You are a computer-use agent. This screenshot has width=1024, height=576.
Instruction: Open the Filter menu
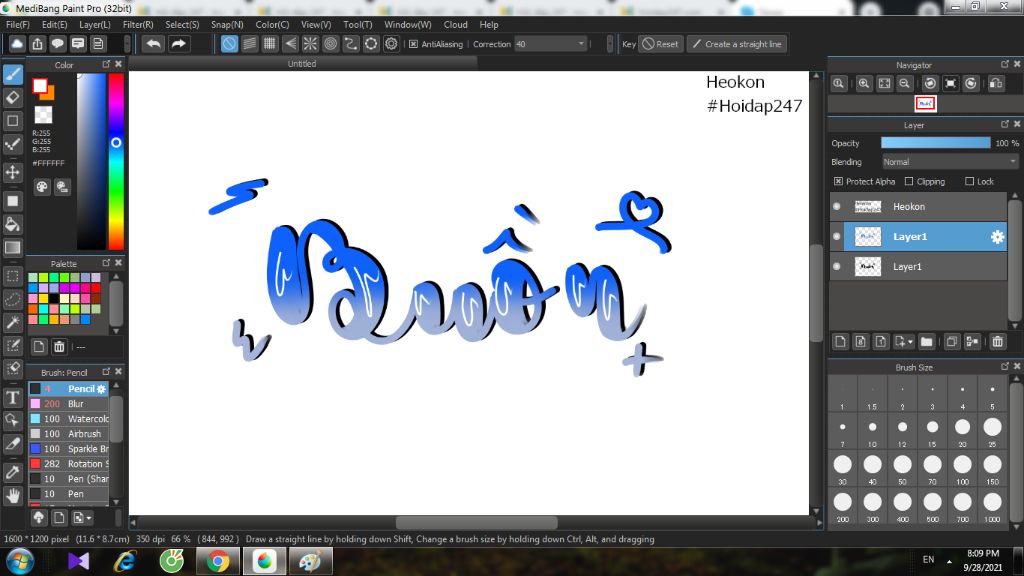138,25
